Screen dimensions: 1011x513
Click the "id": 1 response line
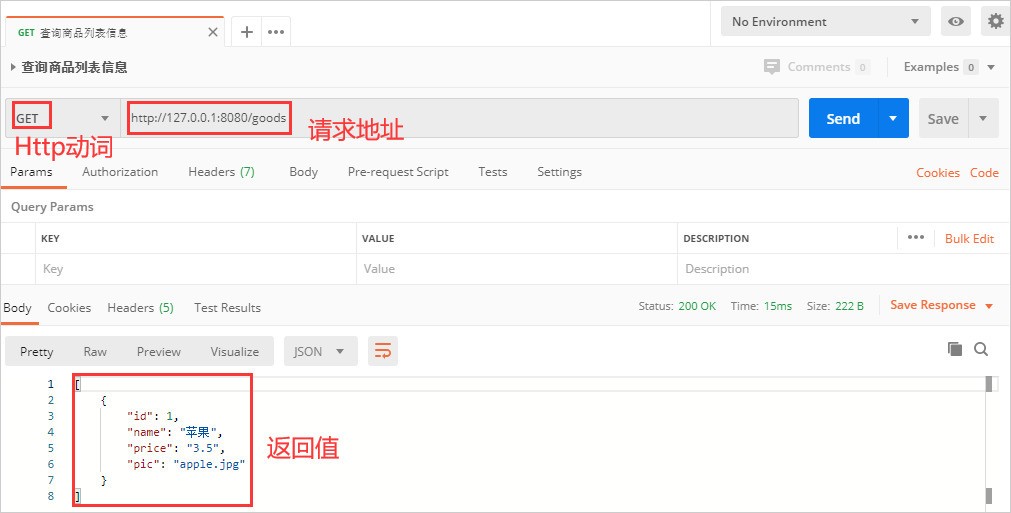pyautogui.click(x=153, y=416)
